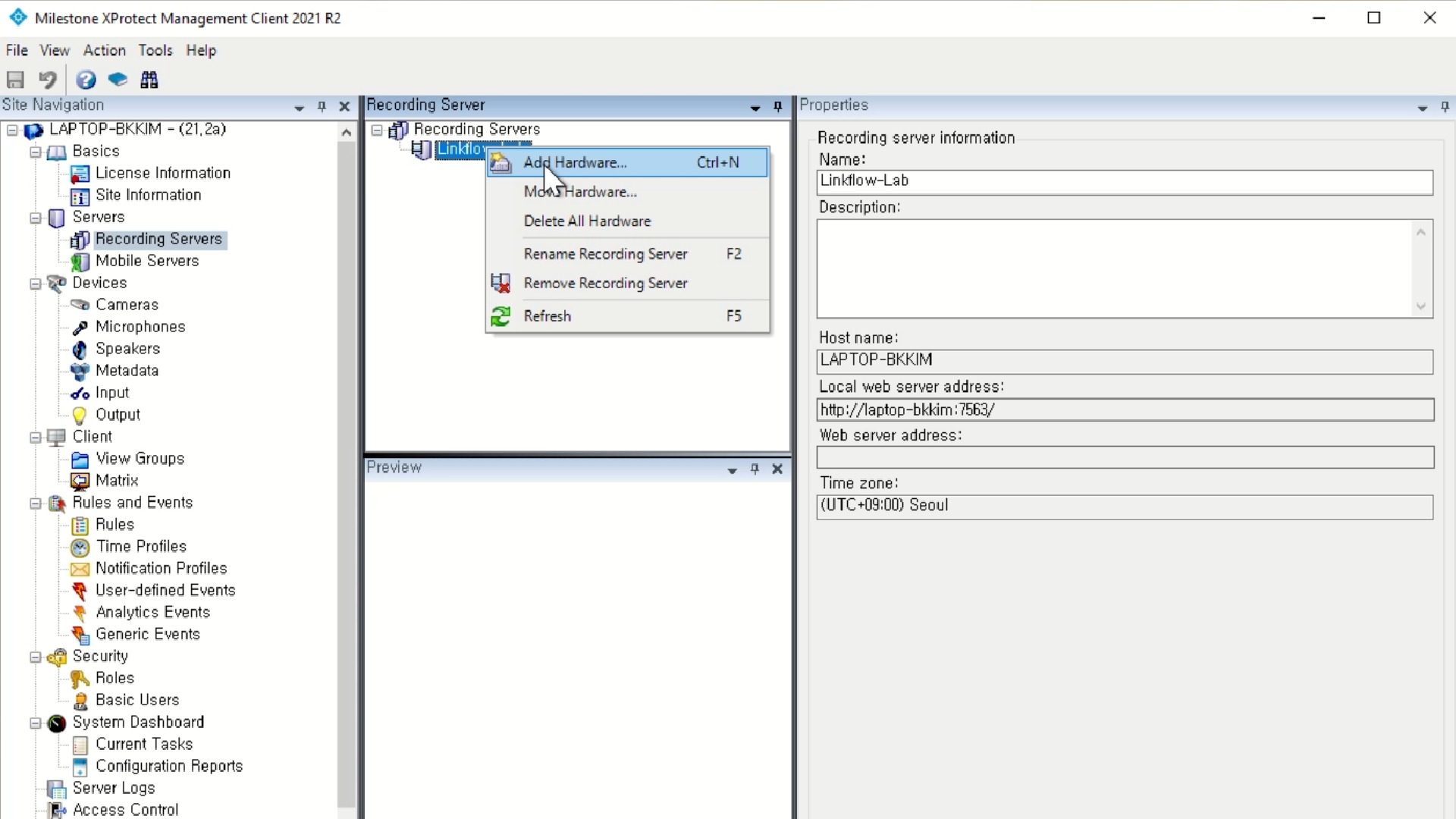Click the Input device icon
1456x819 pixels.
pyautogui.click(x=80, y=394)
